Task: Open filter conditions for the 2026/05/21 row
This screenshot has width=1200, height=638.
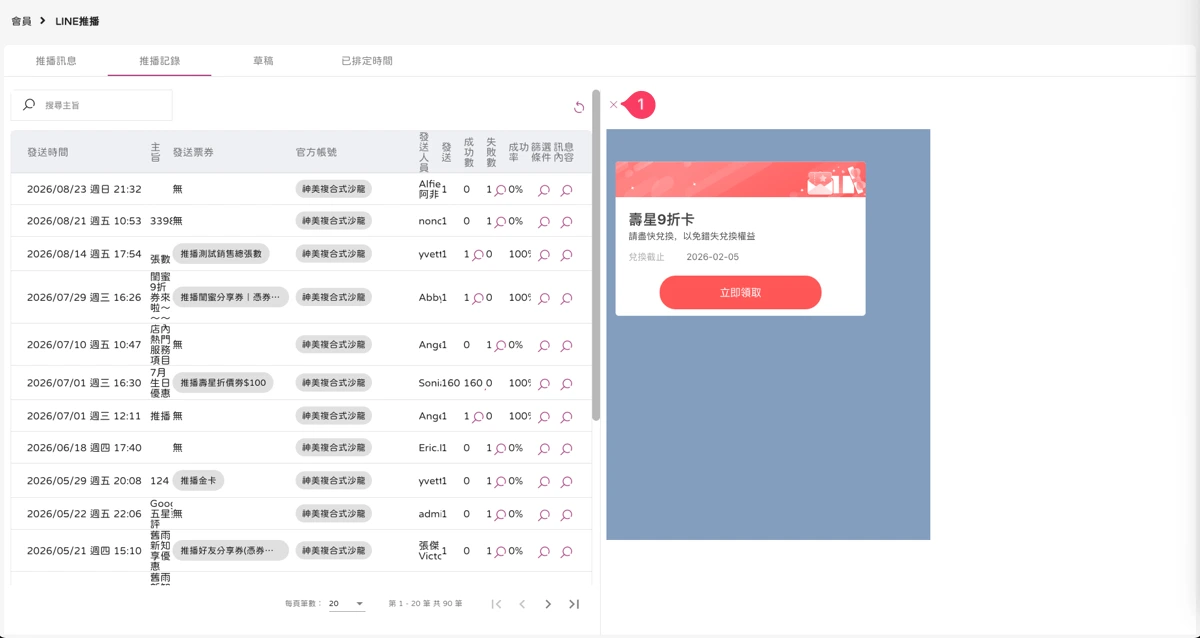Action: pos(544,552)
